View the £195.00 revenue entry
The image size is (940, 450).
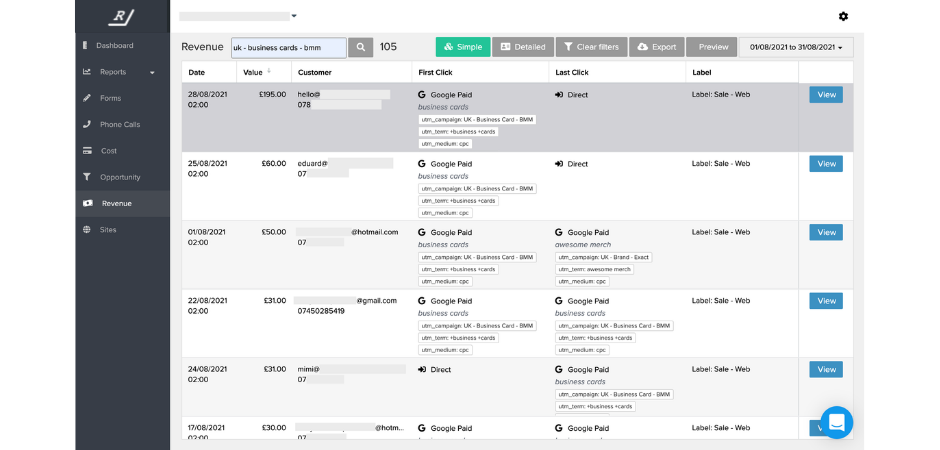coord(825,95)
